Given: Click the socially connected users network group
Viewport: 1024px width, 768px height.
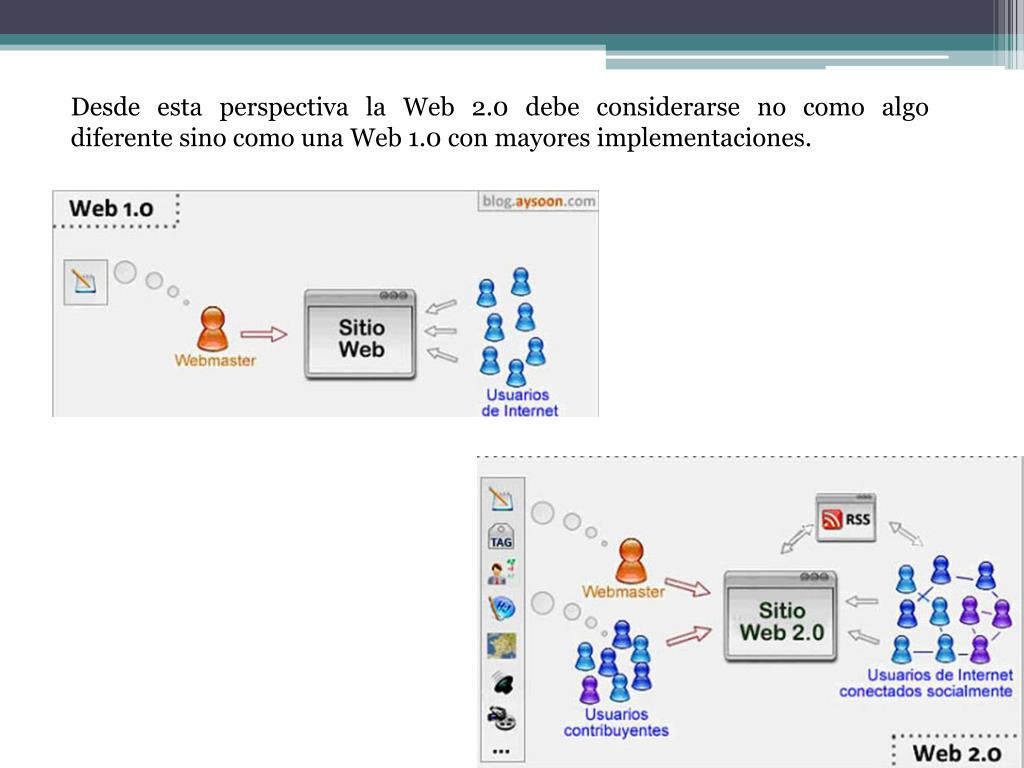Looking at the screenshot, I should [x=952, y=609].
